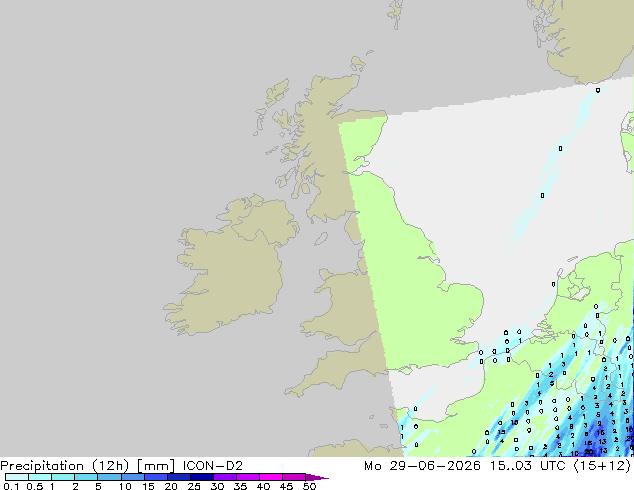Screen dimensions: 634x490
Task: Click the legend value '30'
Action: click(x=217, y=486)
